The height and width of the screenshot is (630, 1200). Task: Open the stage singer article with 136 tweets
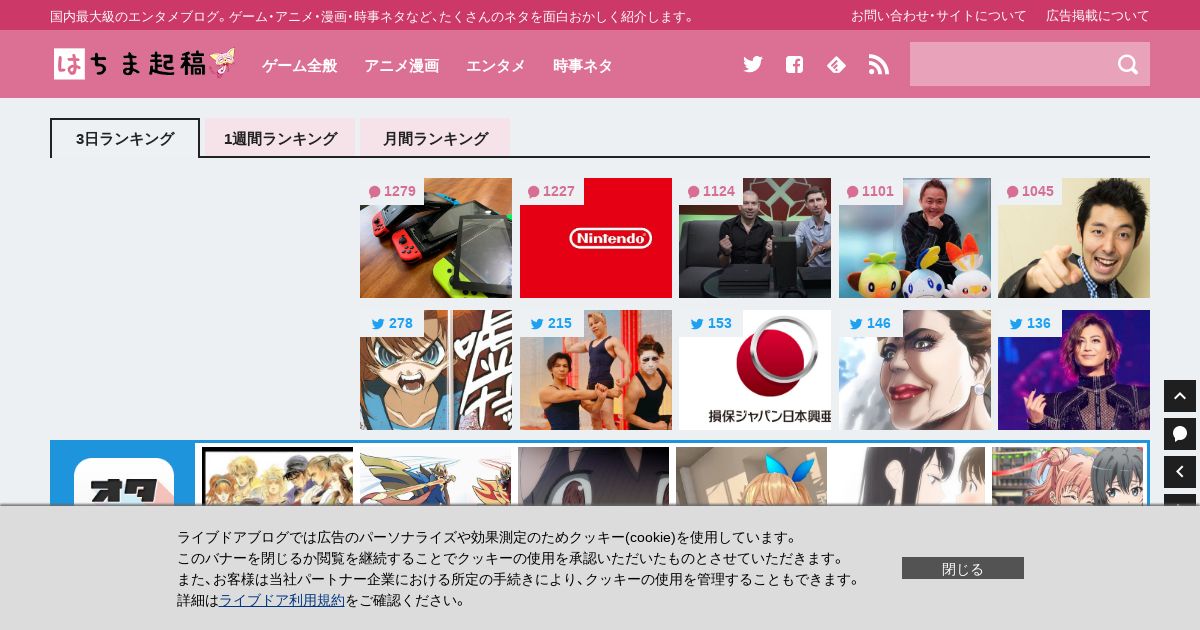point(1074,370)
